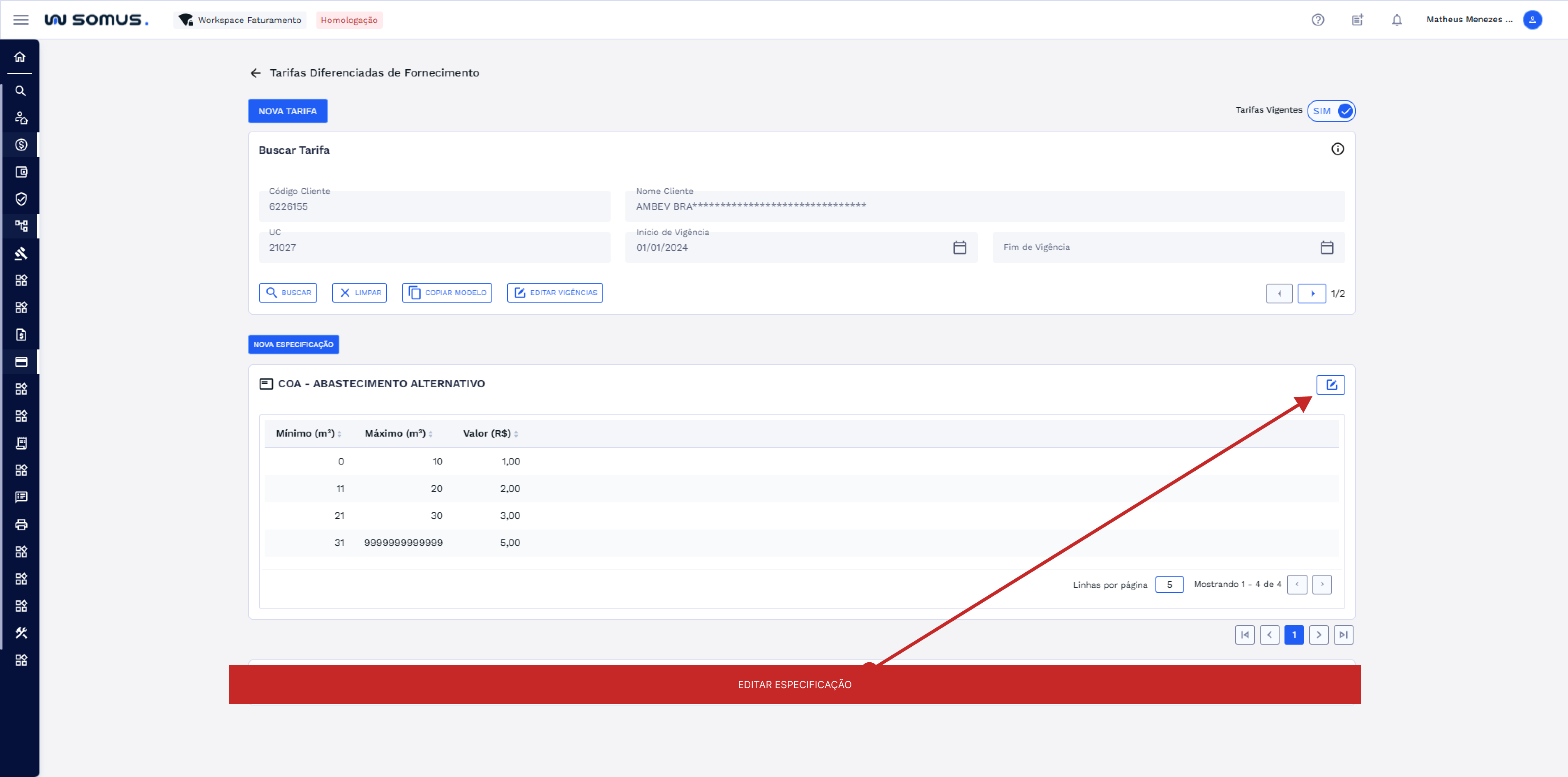
Task: Open the help question mark icon
Action: 1317,19
